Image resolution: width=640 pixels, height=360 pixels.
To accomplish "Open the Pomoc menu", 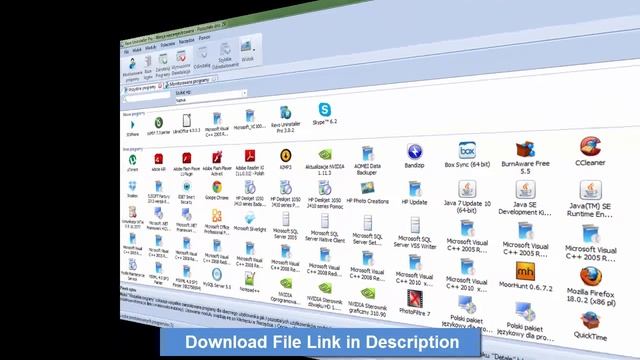I will (204, 38).
